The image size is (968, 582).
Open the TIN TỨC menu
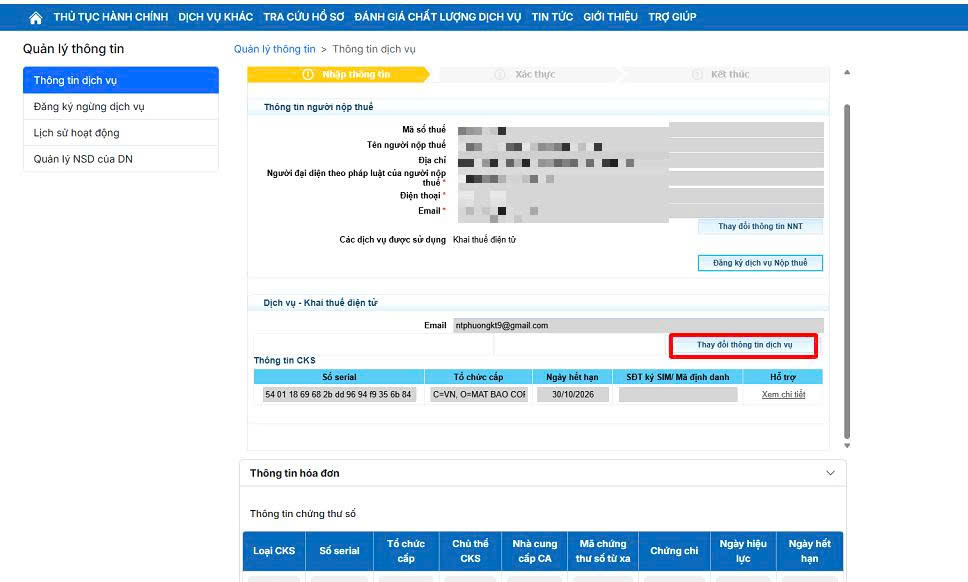(x=552, y=17)
